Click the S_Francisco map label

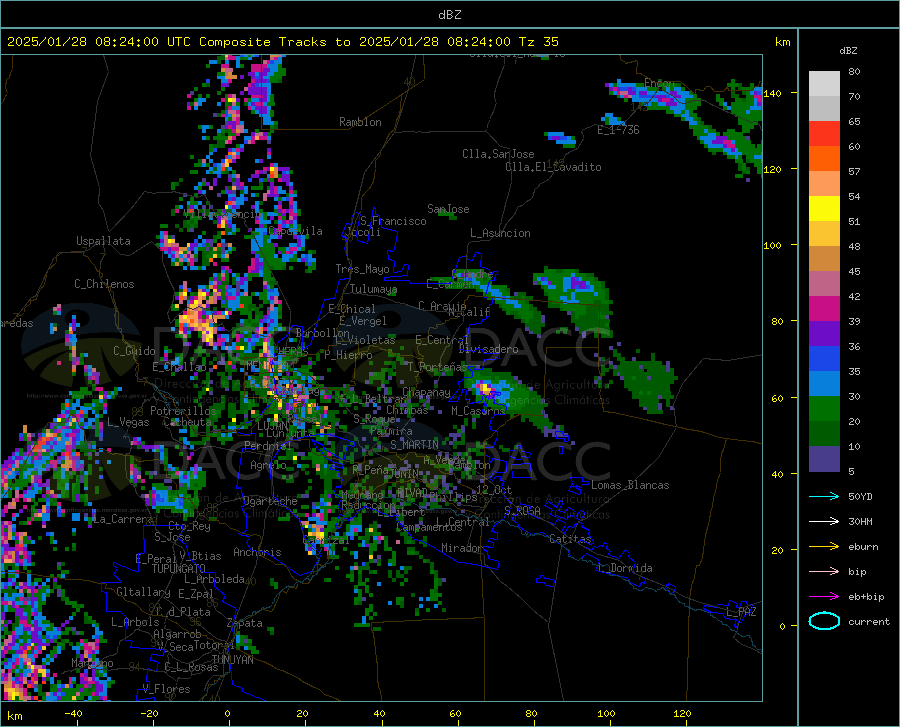(x=394, y=221)
